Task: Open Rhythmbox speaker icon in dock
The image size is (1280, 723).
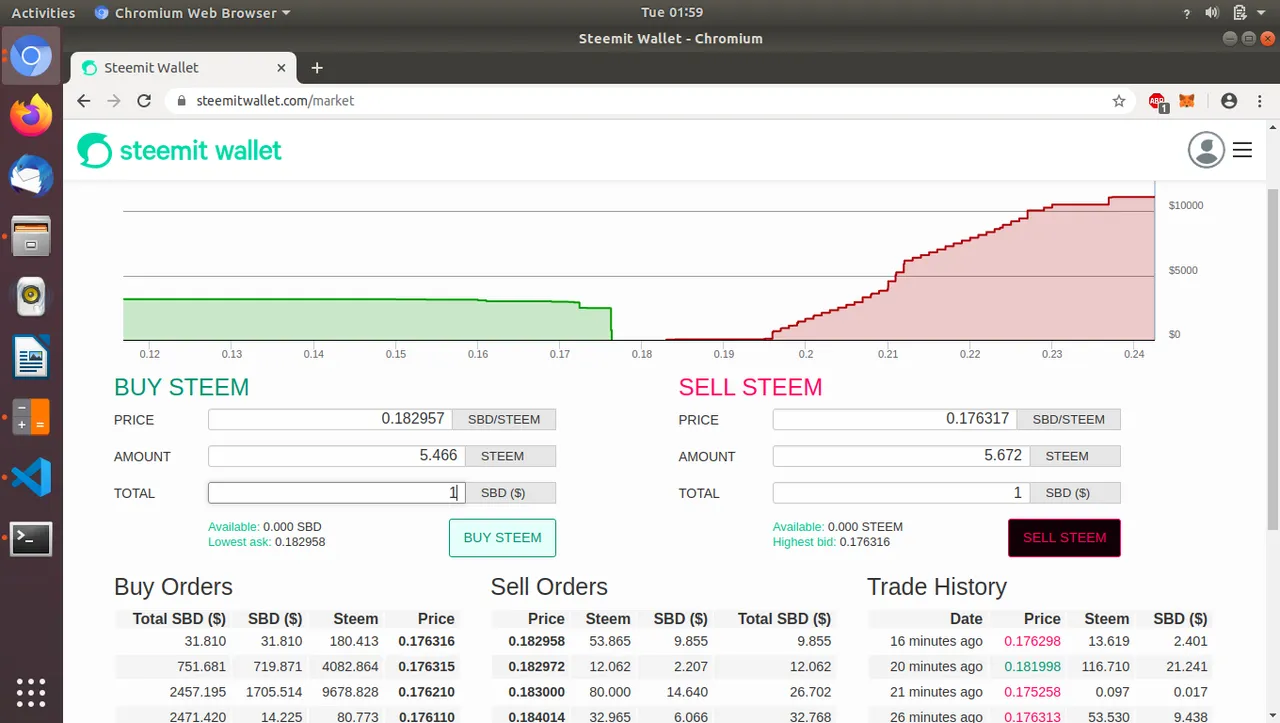Action: click(x=31, y=297)
